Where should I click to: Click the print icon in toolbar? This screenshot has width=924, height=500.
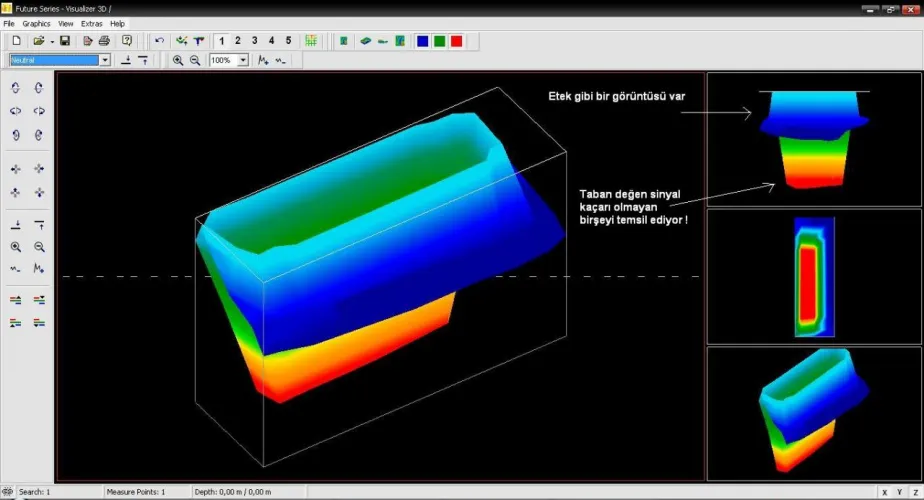(104, 41)
